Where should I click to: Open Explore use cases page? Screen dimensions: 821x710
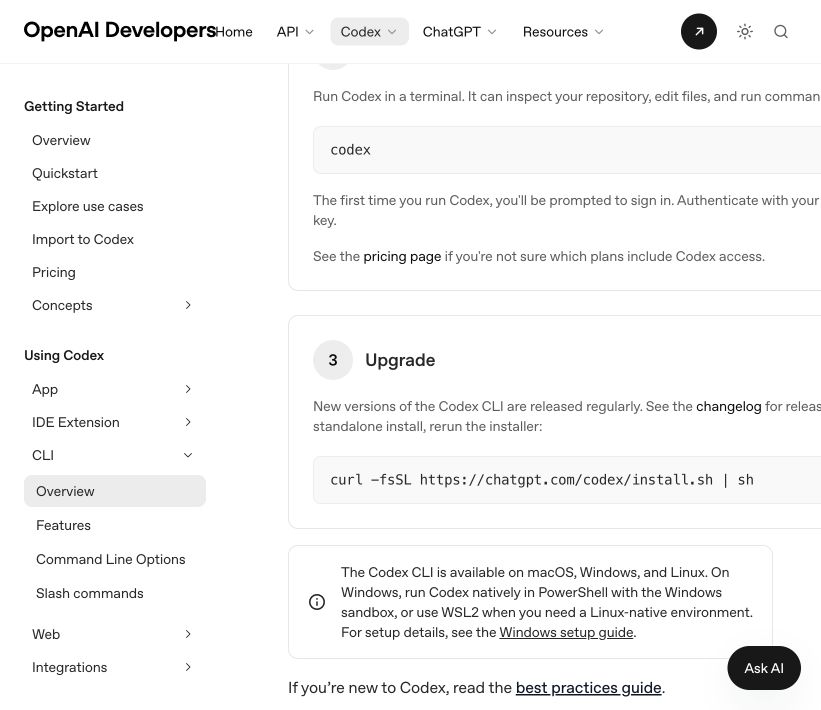pos(87,206)
